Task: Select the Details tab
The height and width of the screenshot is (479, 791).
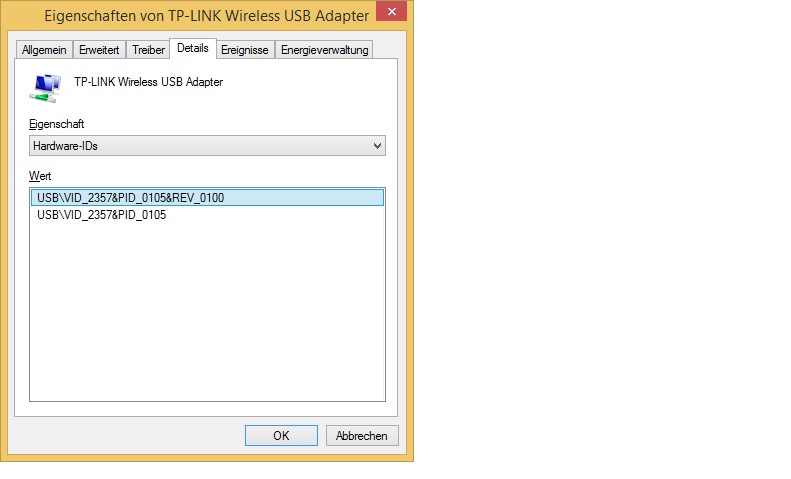Action: point(193,48)
